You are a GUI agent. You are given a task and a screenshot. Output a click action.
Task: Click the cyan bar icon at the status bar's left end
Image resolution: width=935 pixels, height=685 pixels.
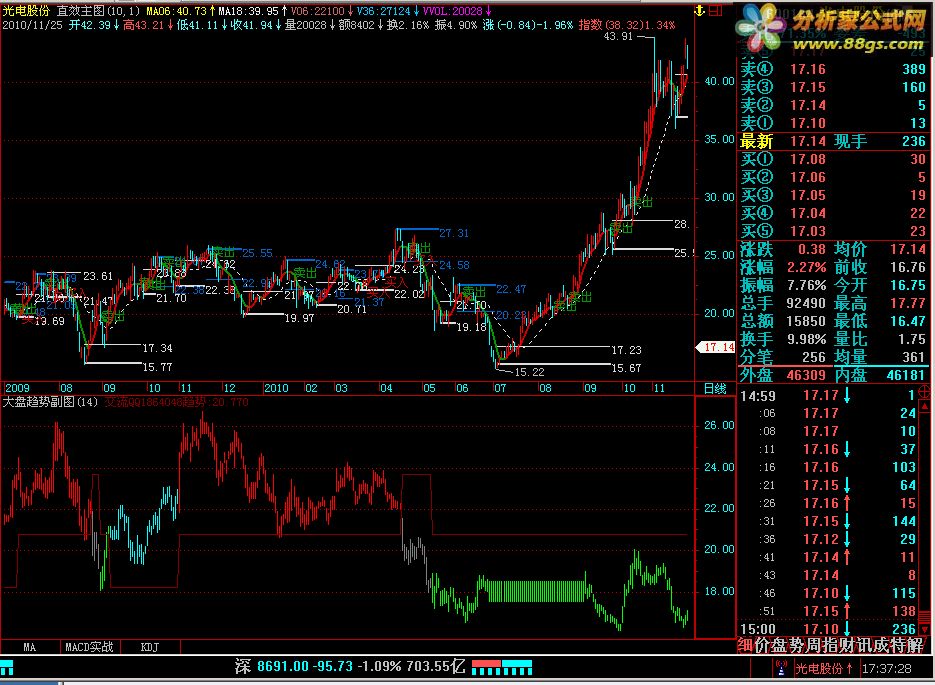coord(7,668)
